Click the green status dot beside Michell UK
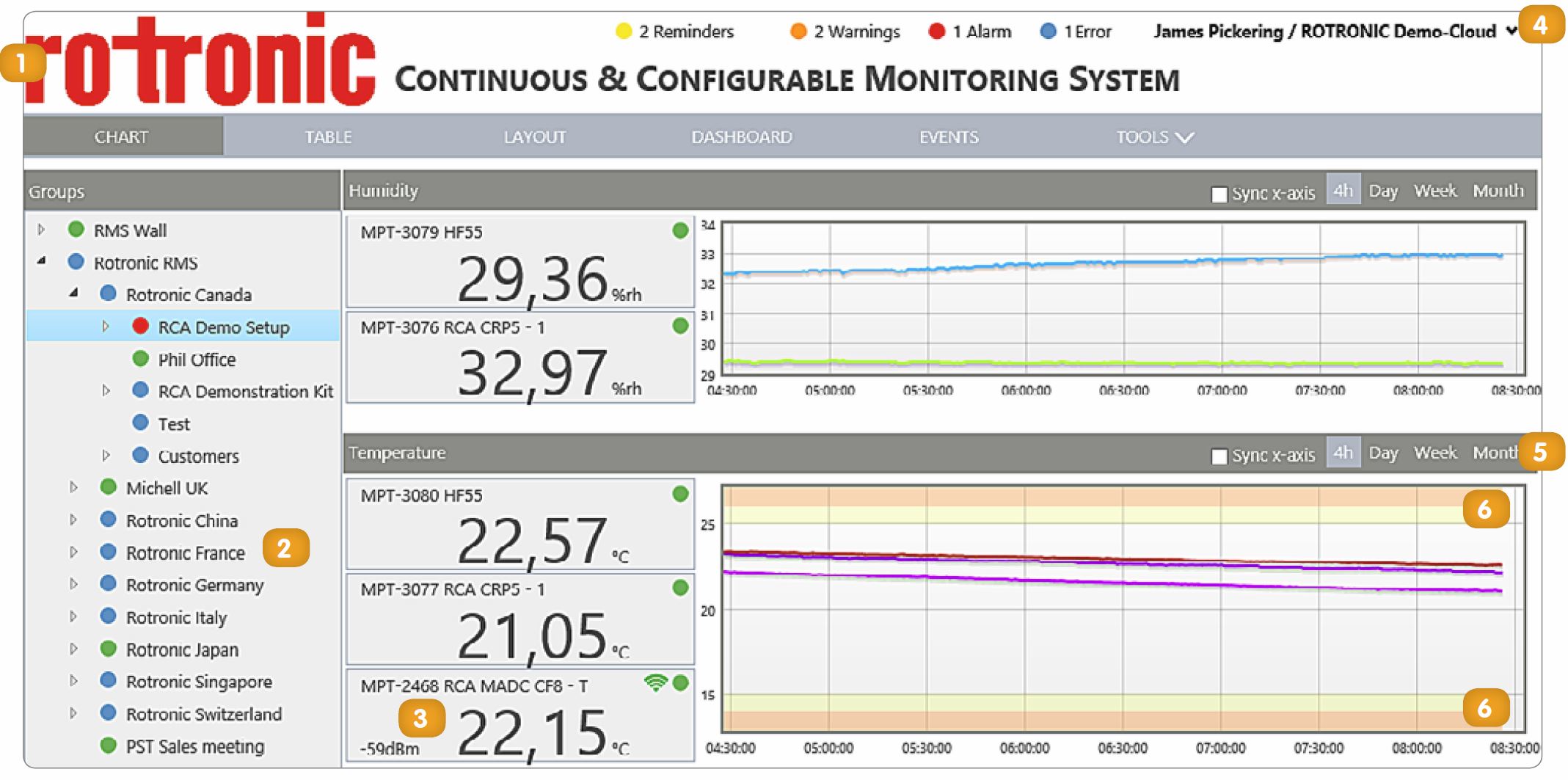The width and height of the screenshot is (1568, 780). [108, 486]
